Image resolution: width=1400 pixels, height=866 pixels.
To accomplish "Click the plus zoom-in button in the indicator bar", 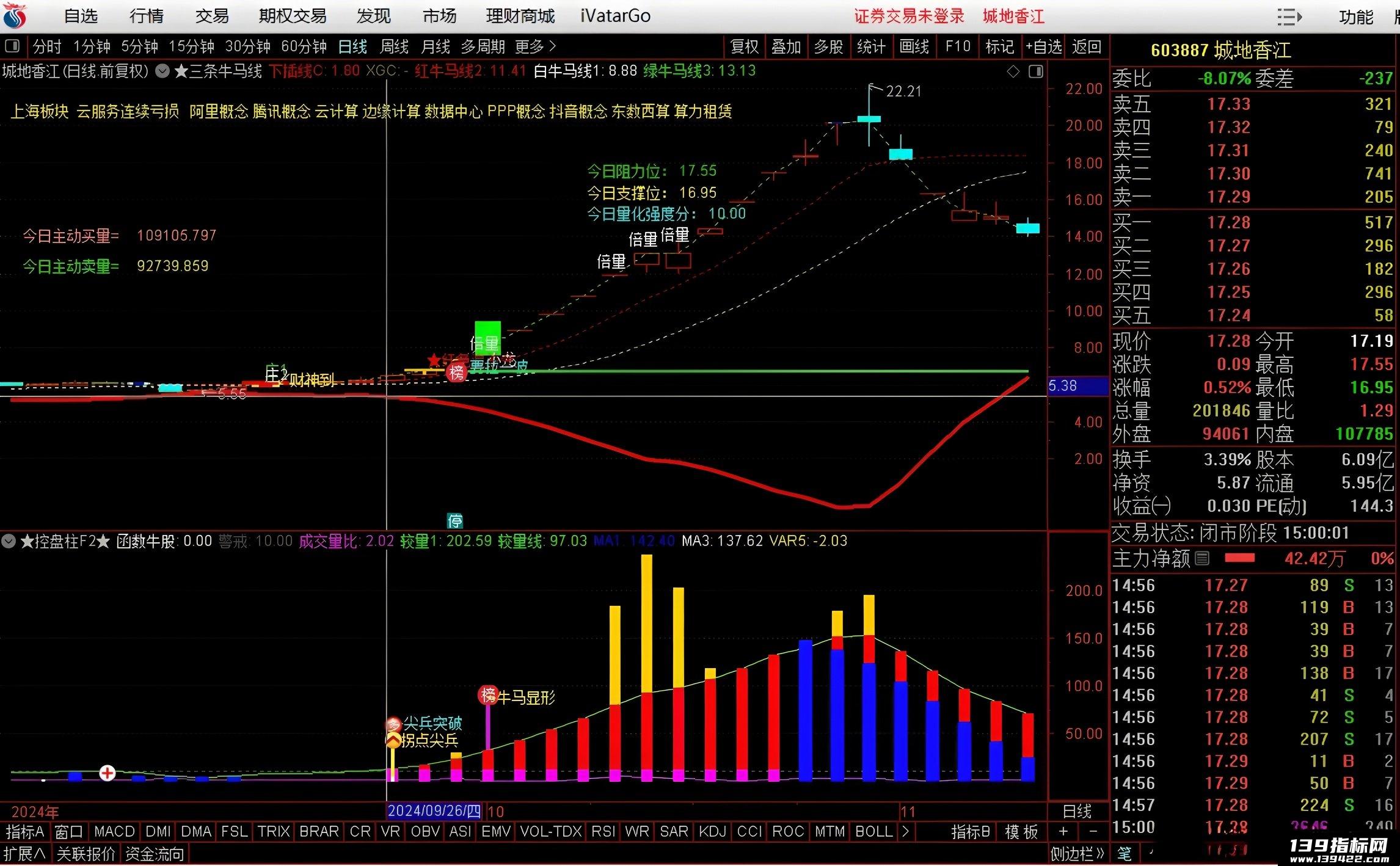I will coord(1063,831).
